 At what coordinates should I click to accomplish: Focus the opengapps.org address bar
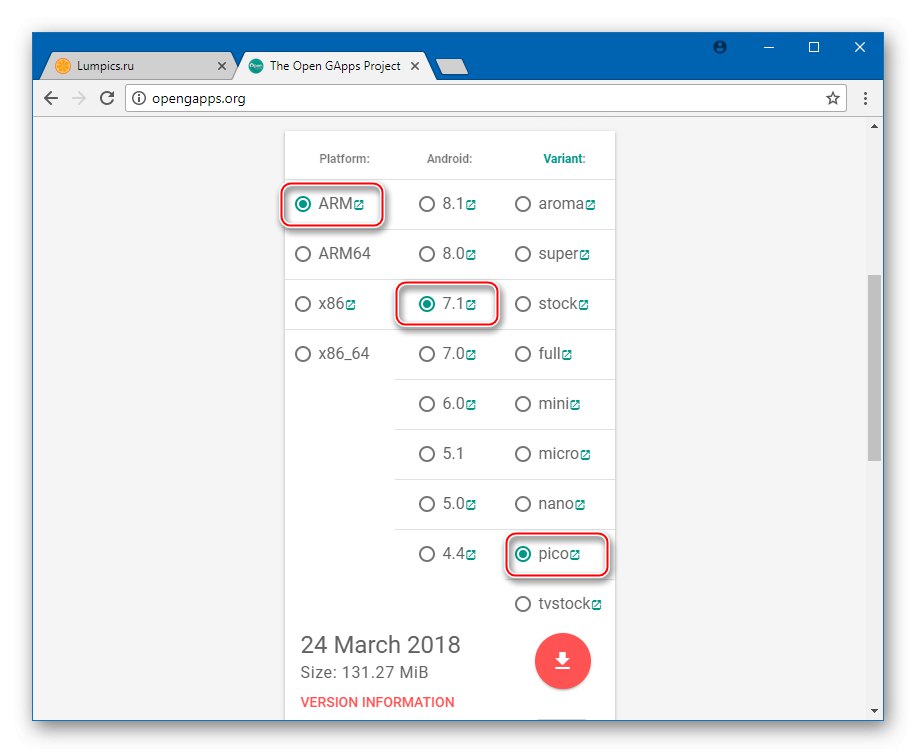tap(485, 98)
